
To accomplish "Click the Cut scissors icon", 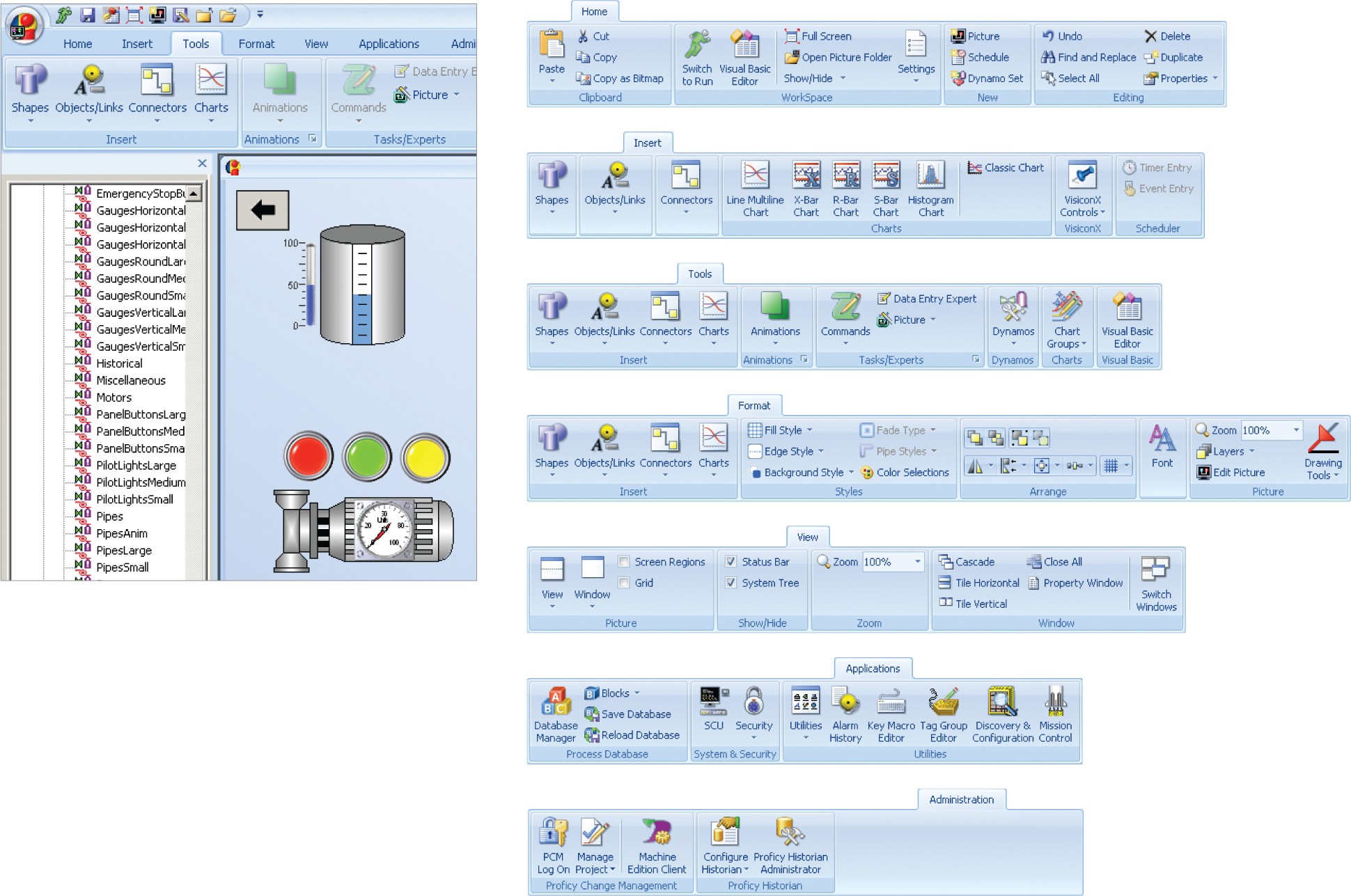I will [583, 36].
